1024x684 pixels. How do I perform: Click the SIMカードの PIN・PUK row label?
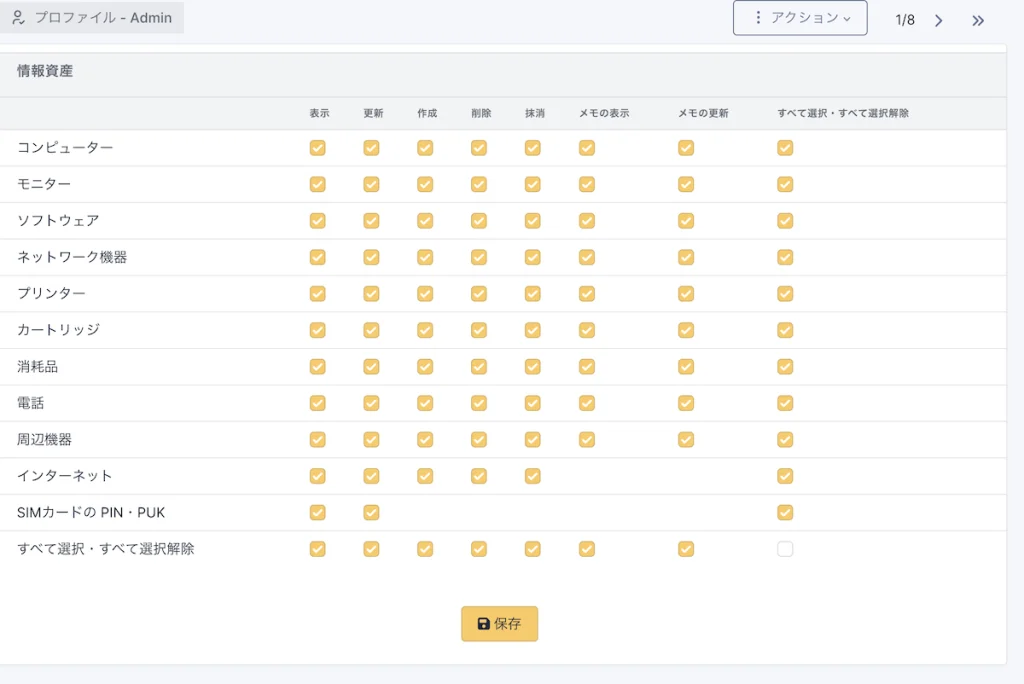(x=91, y=513)
